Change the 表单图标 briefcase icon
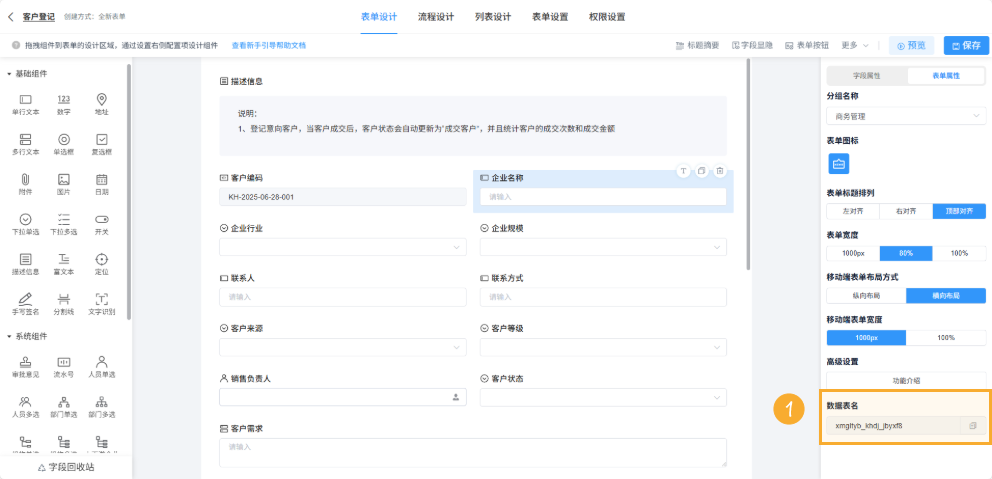This screenshot has width=992, height=479. click(839, 163)
